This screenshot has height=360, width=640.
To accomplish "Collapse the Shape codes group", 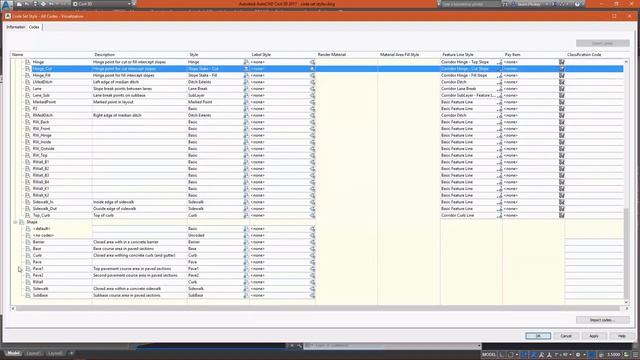I will click(15, 222).
